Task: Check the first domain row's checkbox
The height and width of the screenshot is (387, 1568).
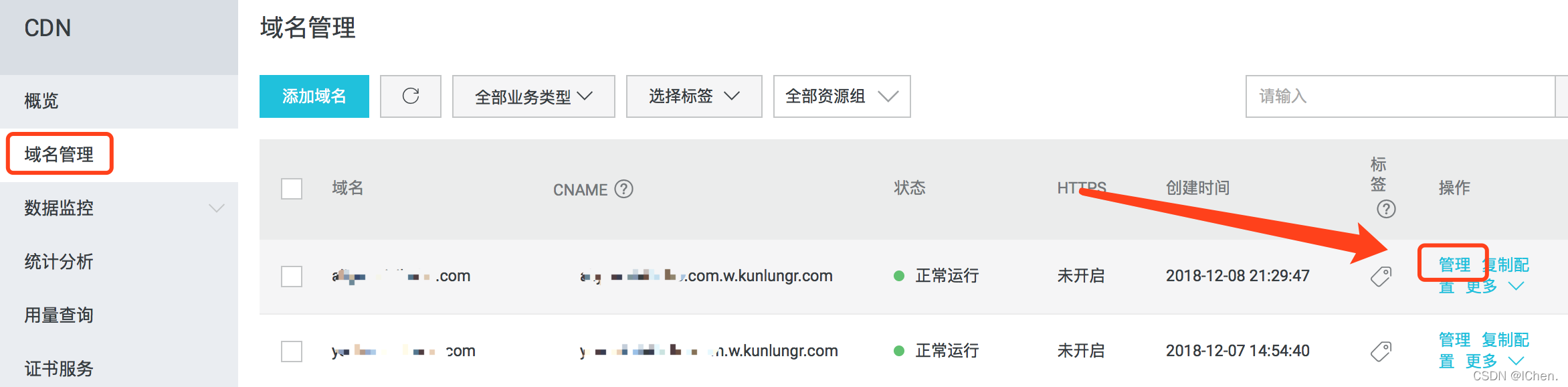Action: tap(291, 275)
